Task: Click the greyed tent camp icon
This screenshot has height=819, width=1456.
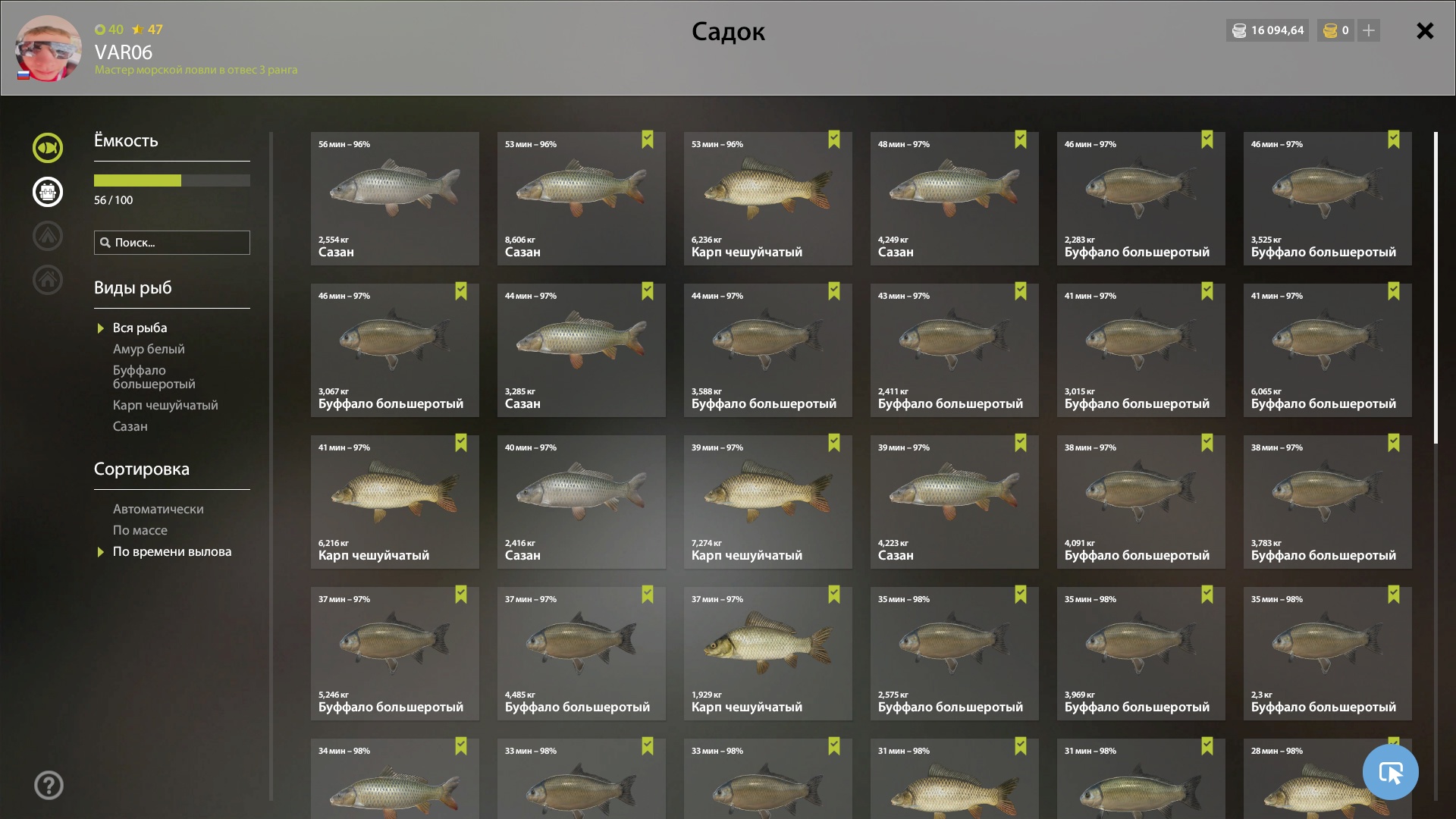Action: [48, 236]
